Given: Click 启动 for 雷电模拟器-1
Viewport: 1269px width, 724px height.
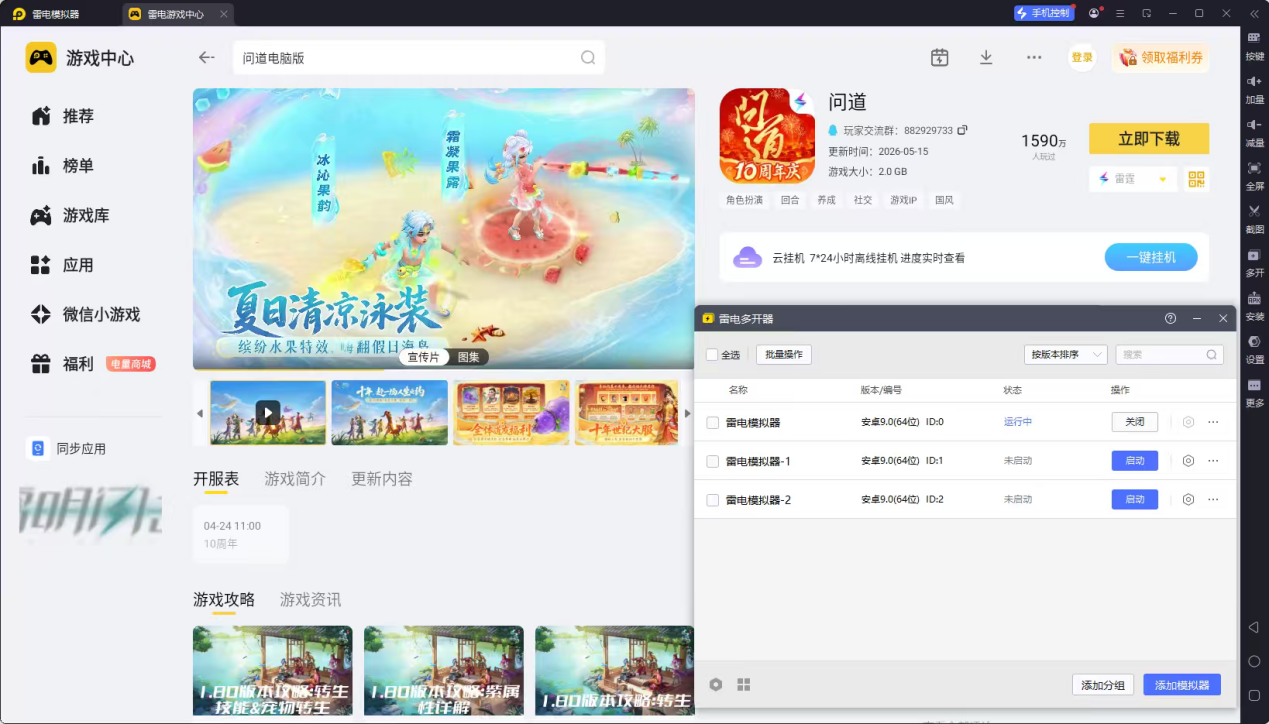Looking at the screenshot, I should pos(1135,461).
